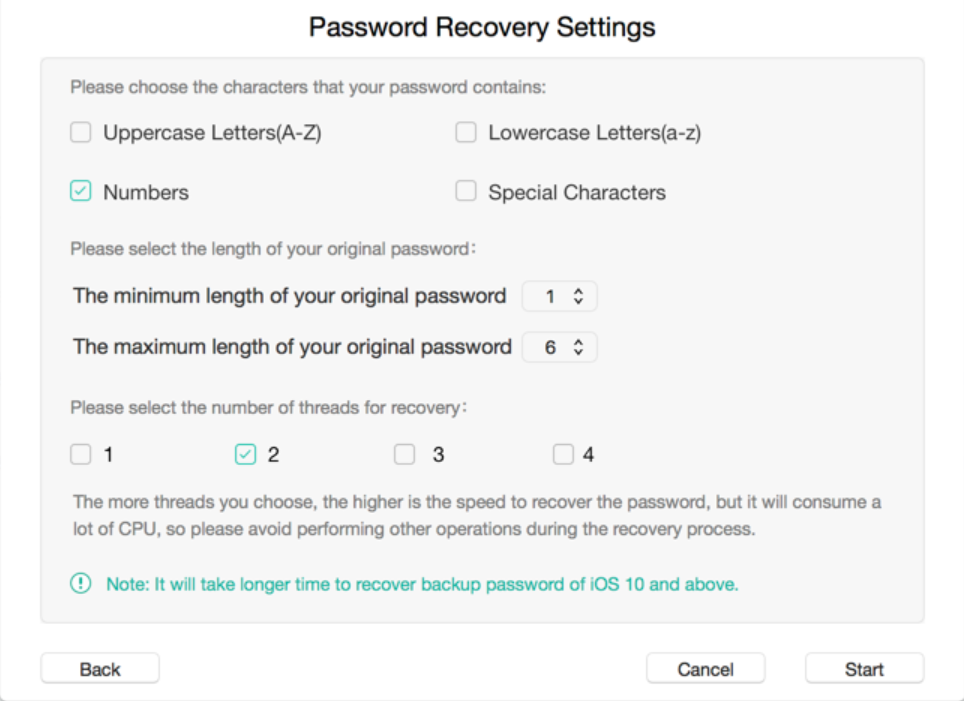Click the maximum length label text
This screenshot has height=701, width=964.
coord(292,348)
